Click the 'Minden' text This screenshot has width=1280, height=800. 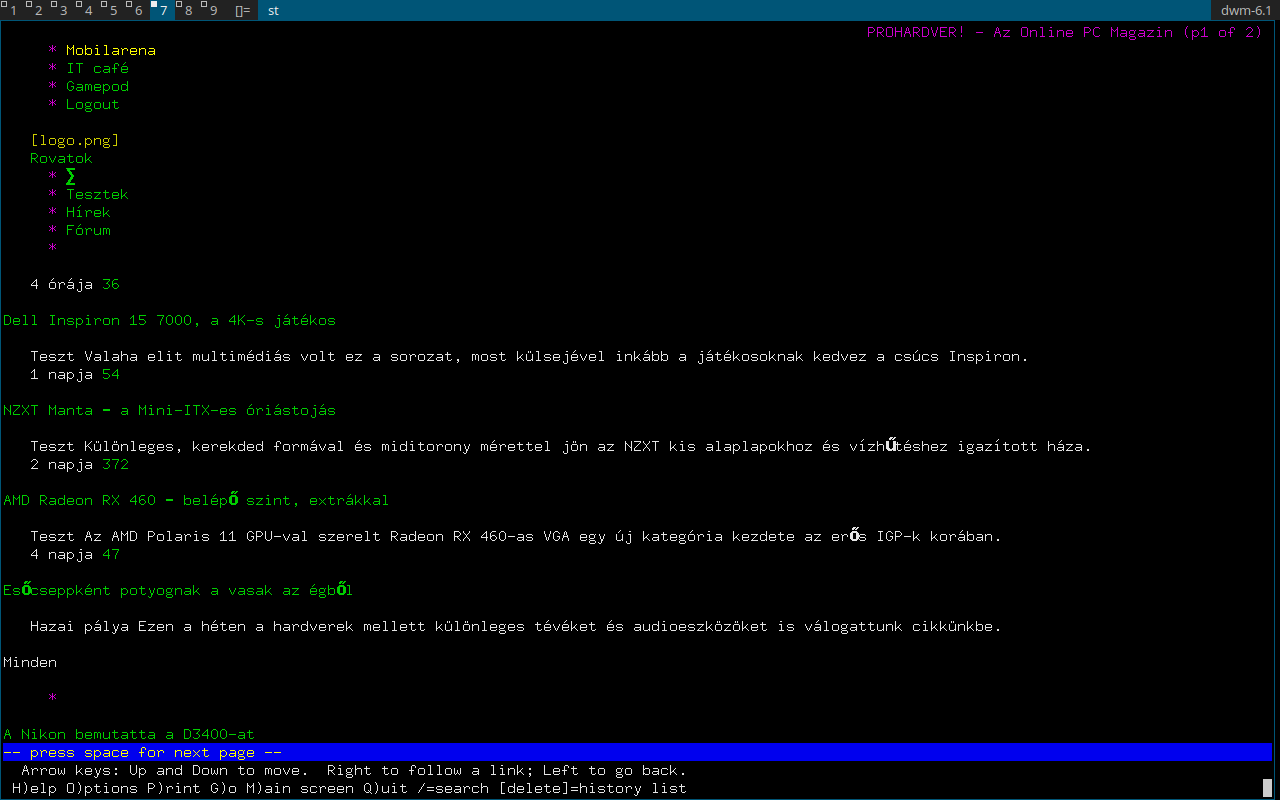pos(30,662)
